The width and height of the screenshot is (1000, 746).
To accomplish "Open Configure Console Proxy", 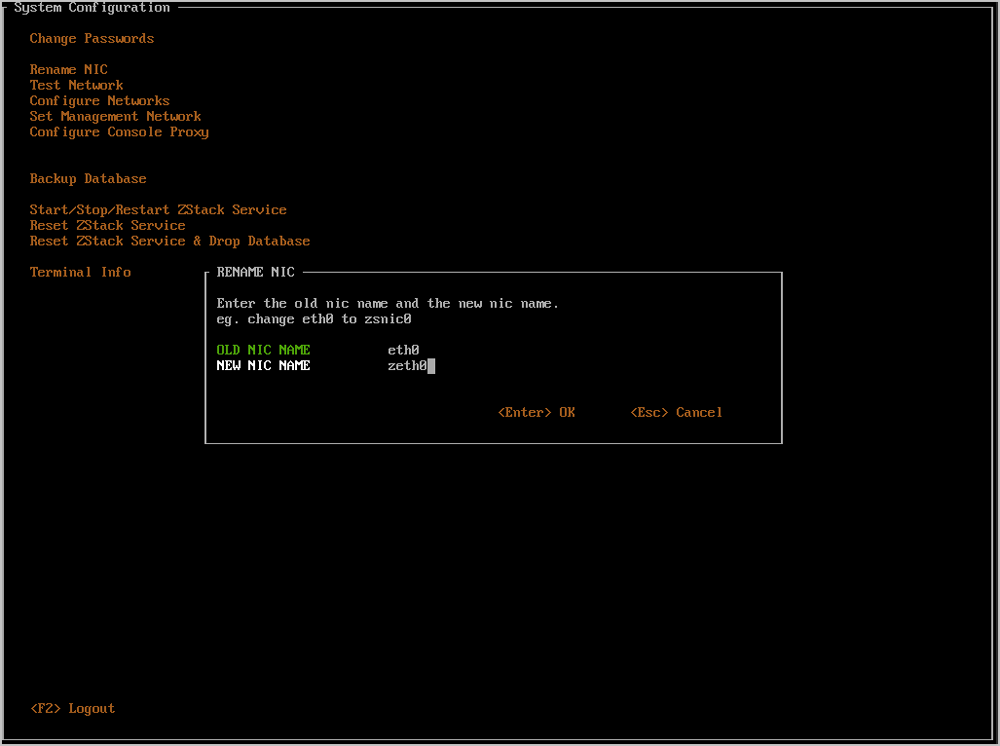I will tap(119, 132).
